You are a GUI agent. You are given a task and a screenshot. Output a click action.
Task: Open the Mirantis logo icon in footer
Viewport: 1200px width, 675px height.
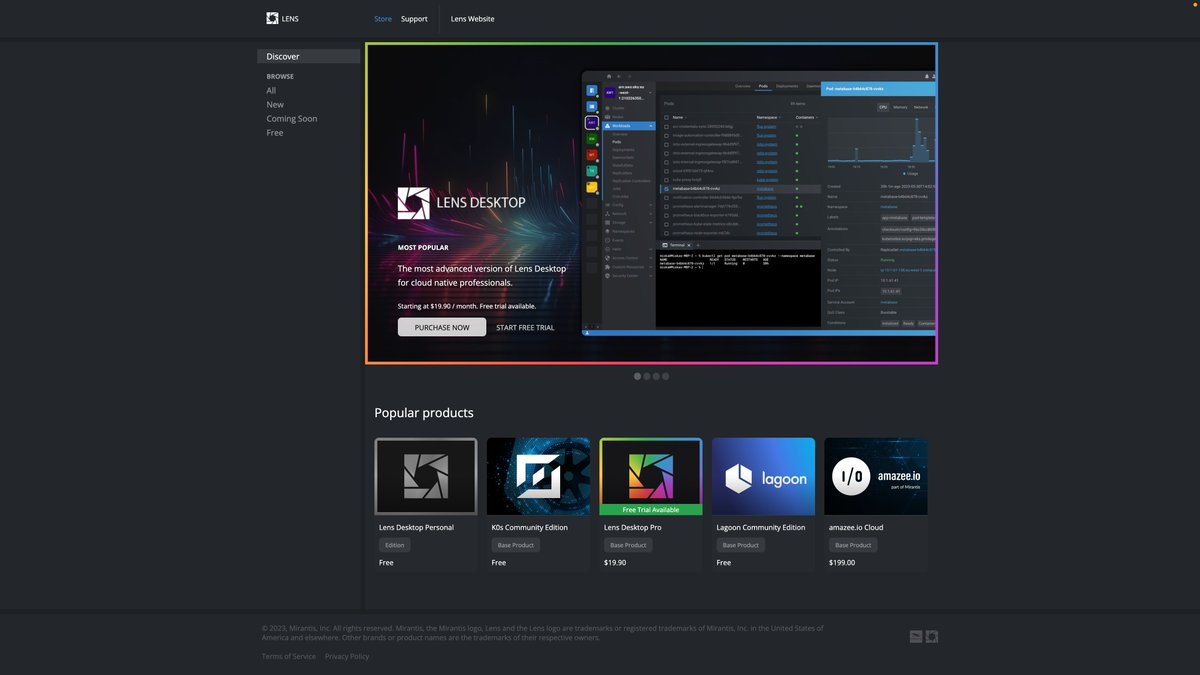click(916, 636)
